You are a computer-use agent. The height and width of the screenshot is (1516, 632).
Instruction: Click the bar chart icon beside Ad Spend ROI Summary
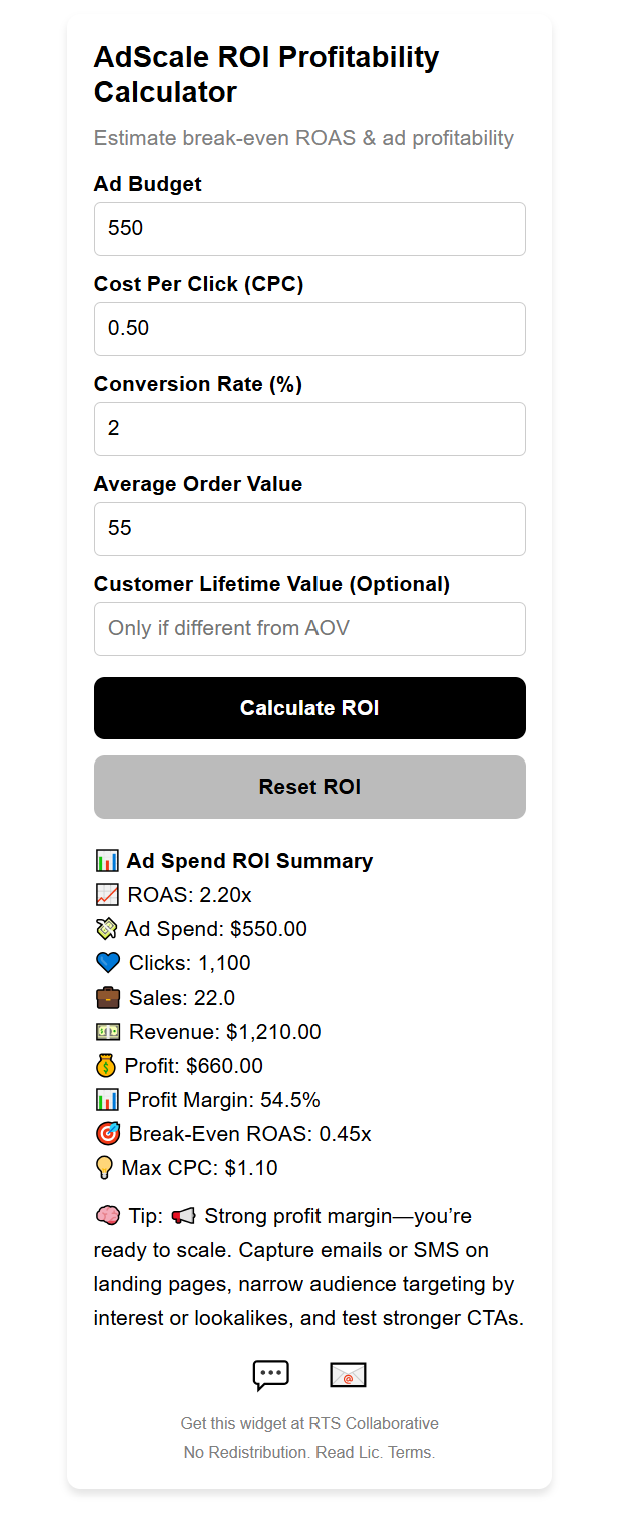[107, 860]
